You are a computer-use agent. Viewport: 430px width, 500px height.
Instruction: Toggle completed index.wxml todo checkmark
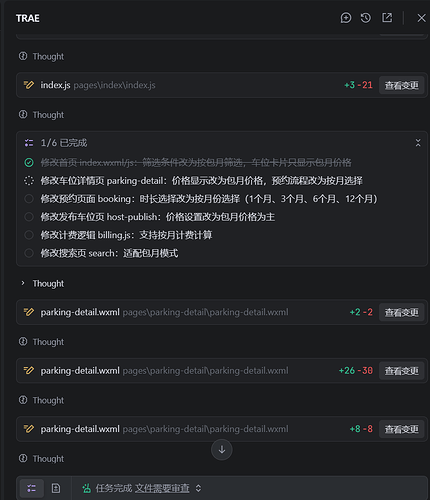click(29, 163)
